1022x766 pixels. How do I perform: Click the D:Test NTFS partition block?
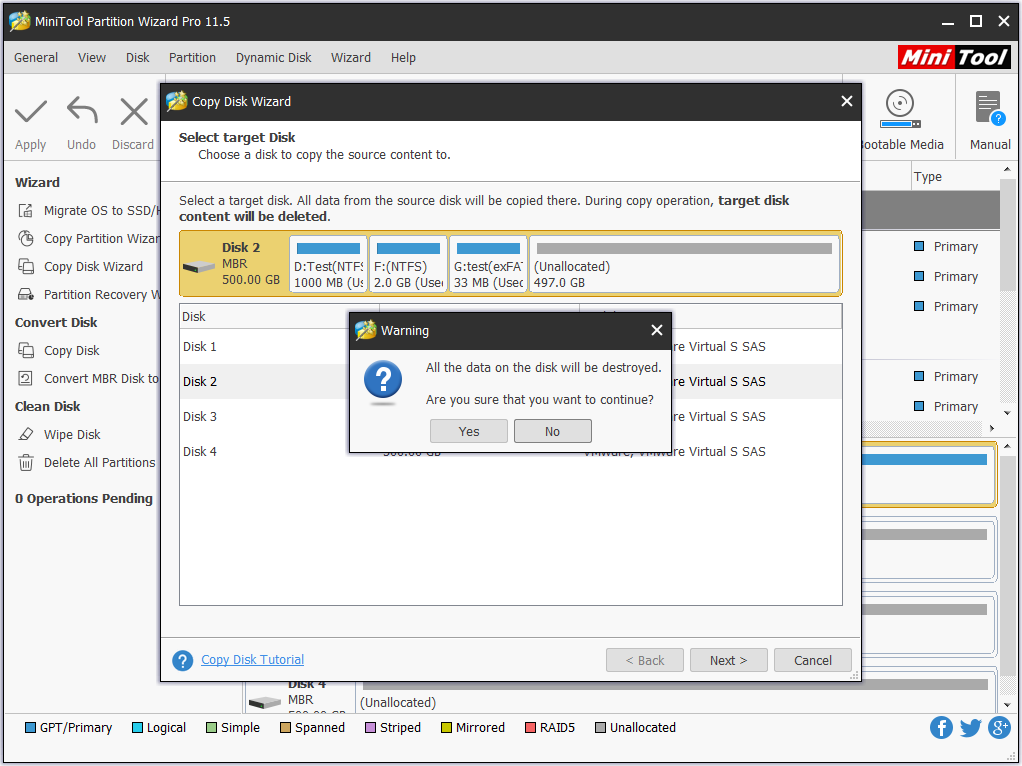(328, 264)
